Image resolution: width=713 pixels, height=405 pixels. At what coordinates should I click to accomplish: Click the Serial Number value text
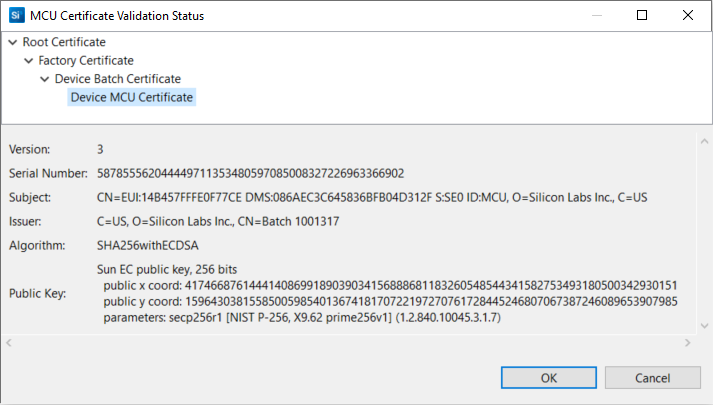250,173
